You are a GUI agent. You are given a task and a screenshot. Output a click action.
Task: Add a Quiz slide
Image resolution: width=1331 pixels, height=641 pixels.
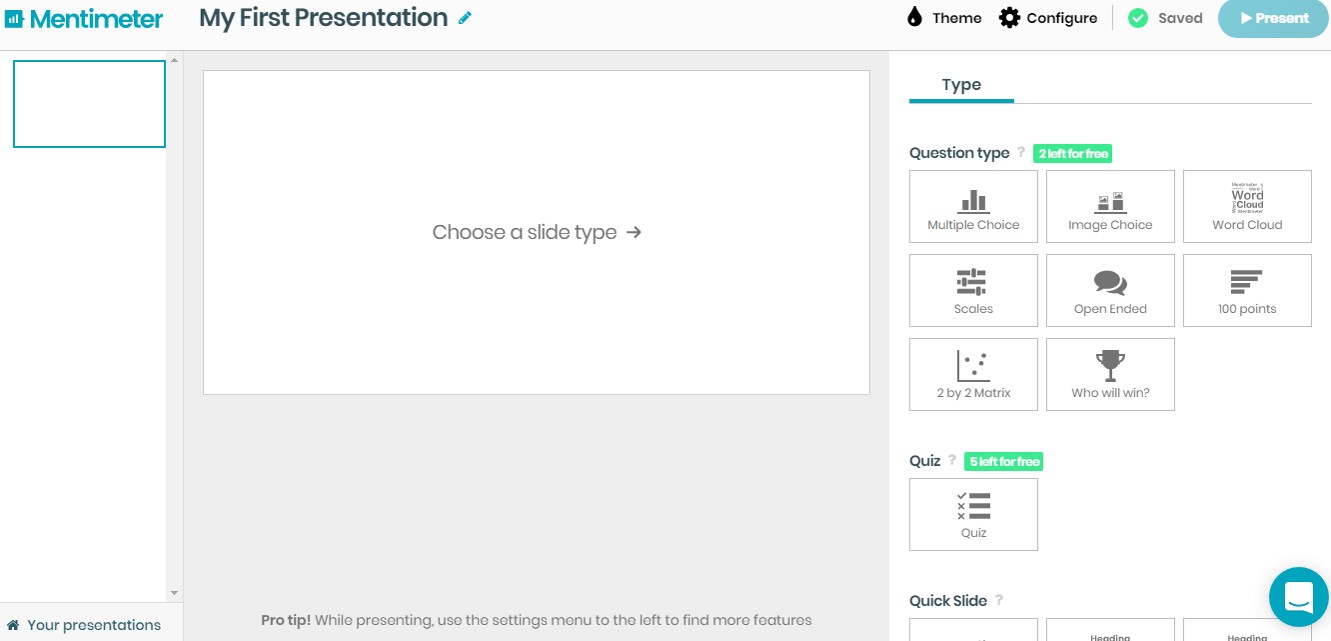(973, 515)
